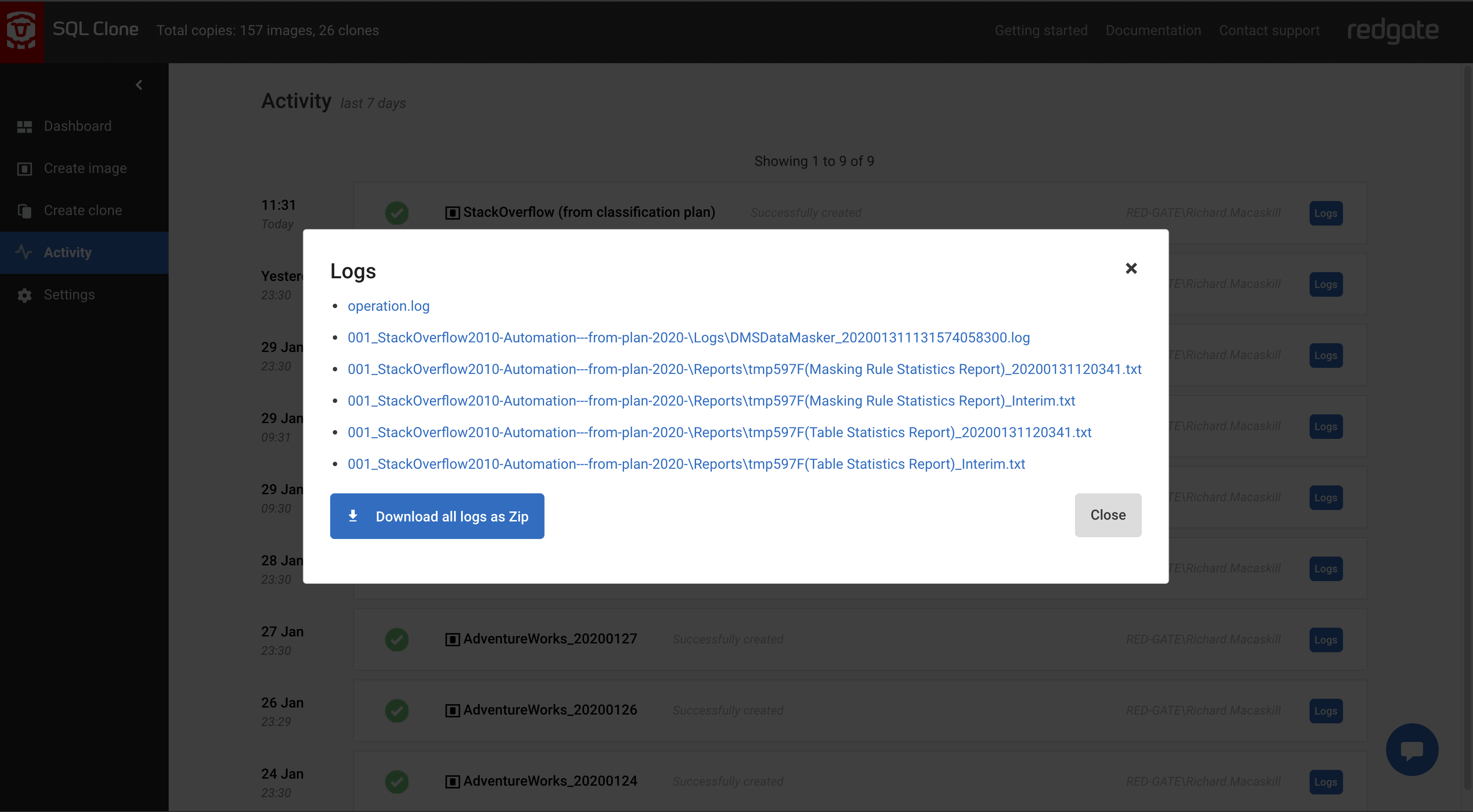Click image icon beside AdventureWorks_20200126
The image size is (1473, 812).
click(452, 711)
